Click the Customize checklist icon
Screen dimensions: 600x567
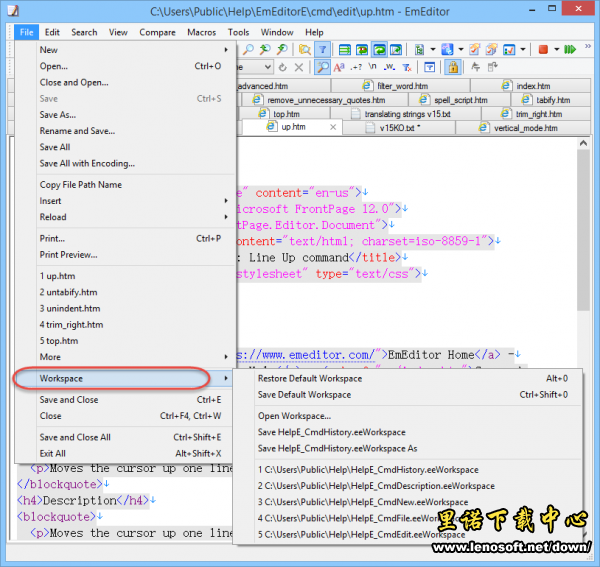pos(509,49)
